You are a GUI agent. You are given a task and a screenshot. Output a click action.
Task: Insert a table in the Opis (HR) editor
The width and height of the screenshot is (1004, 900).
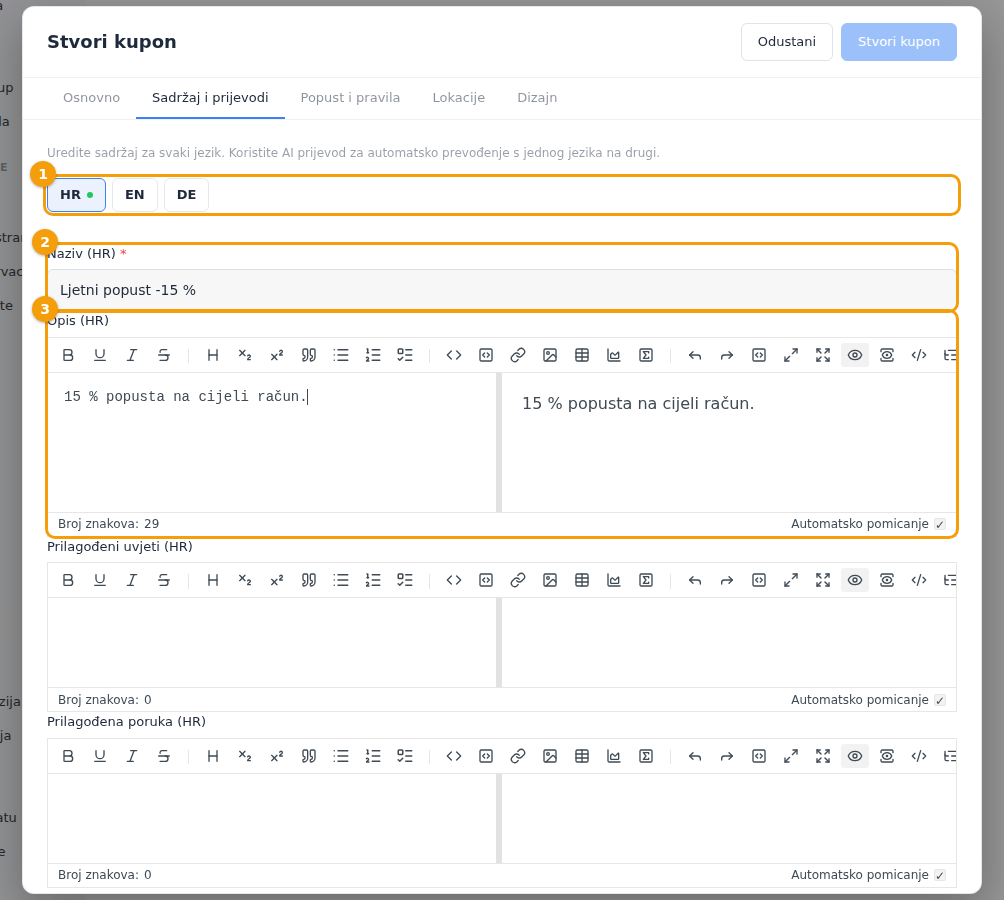click(x=581, y=355)
